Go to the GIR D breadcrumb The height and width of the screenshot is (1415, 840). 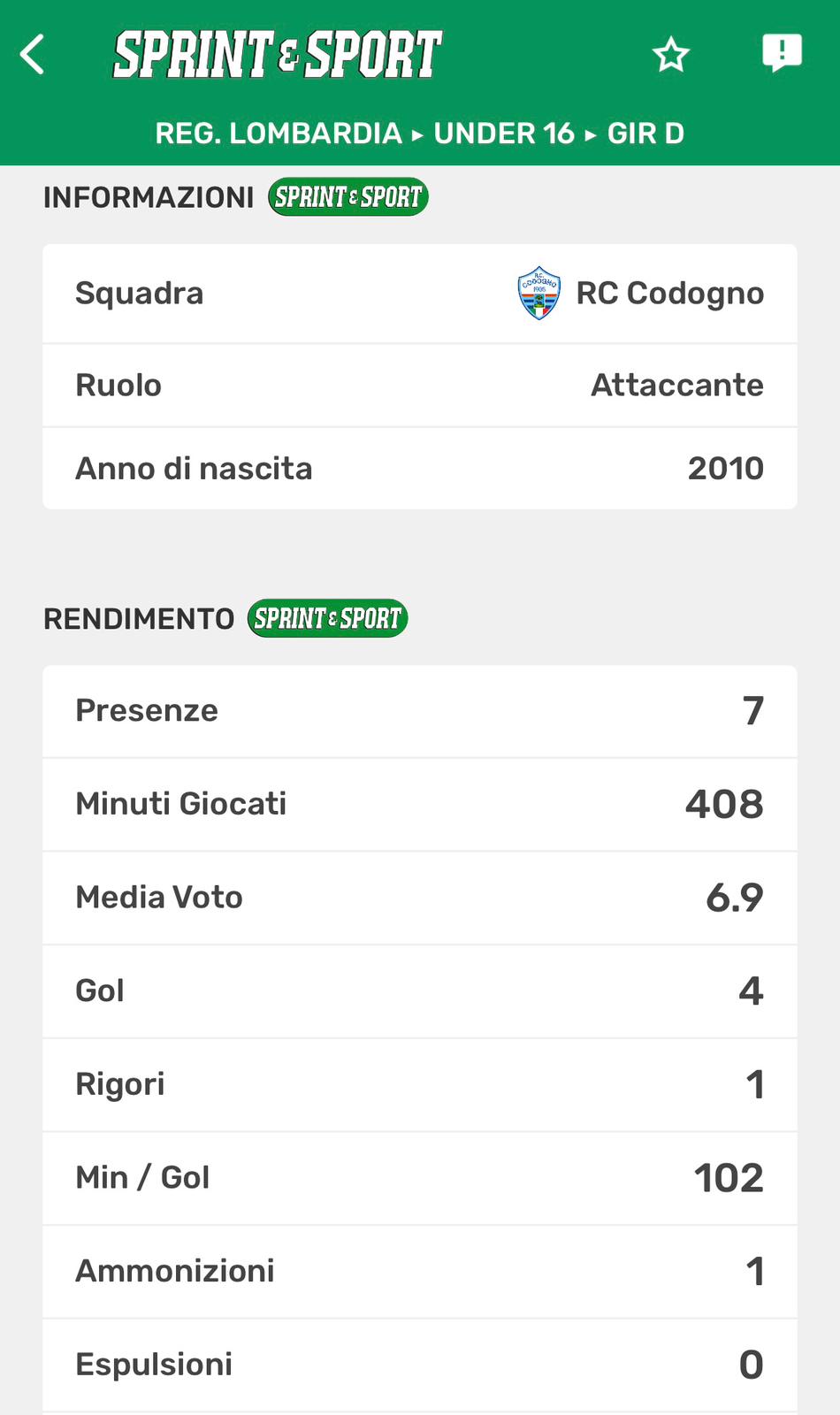pos(645,134)
